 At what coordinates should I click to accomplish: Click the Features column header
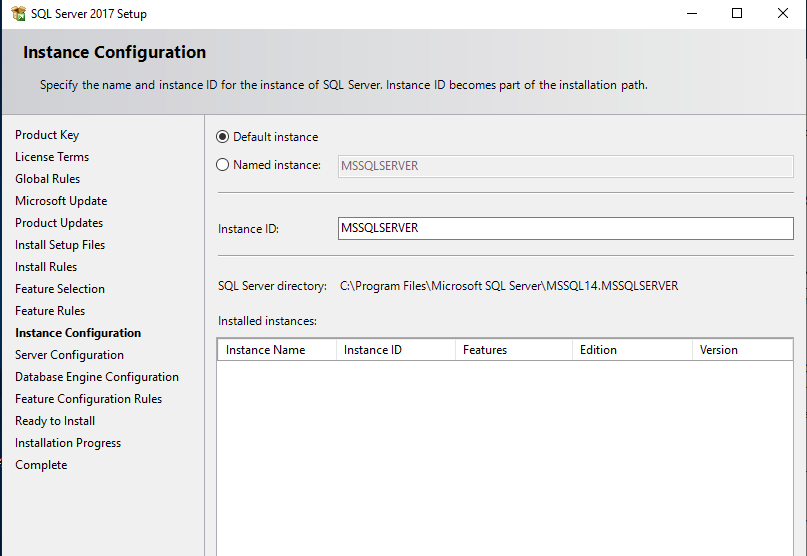click(x=514, y=350)
